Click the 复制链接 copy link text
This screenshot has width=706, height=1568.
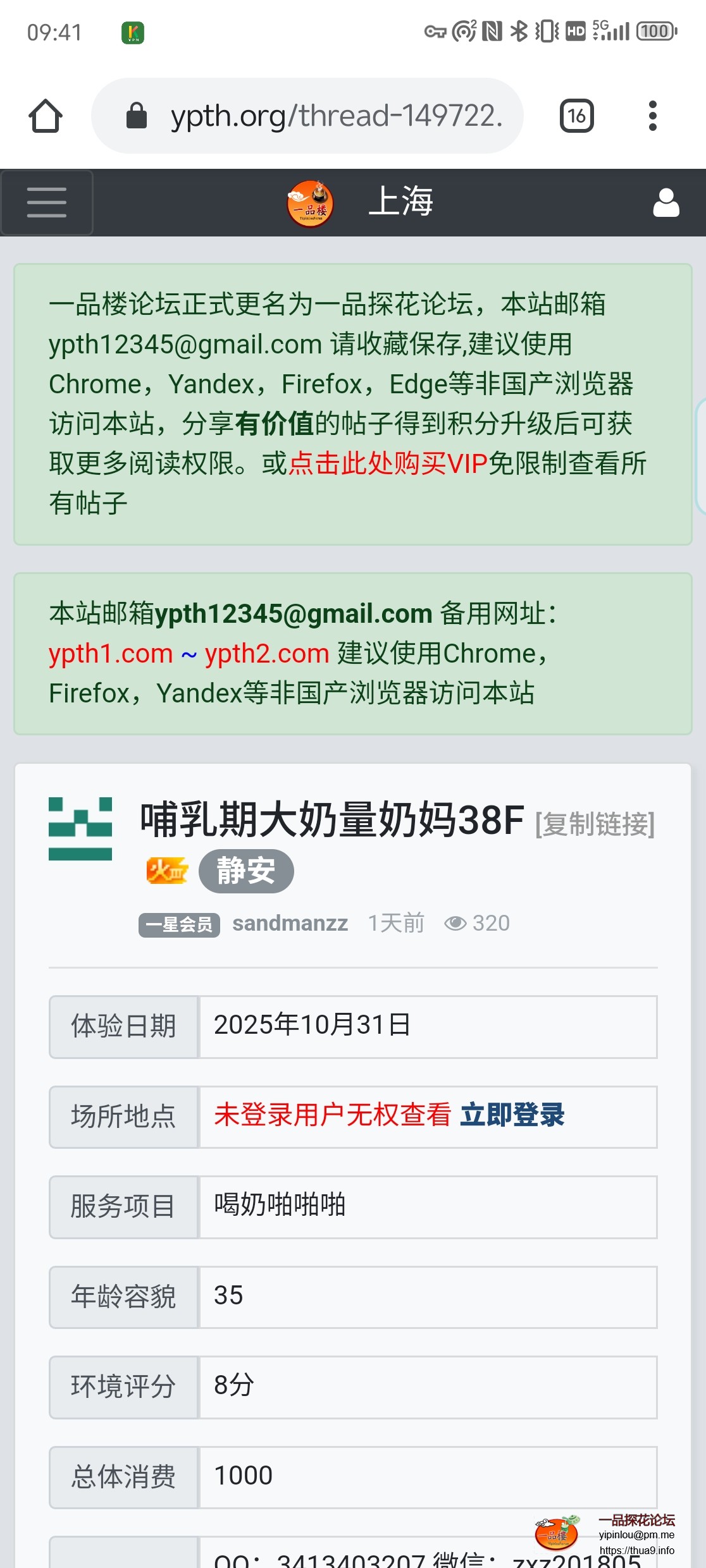coord(595,824)
